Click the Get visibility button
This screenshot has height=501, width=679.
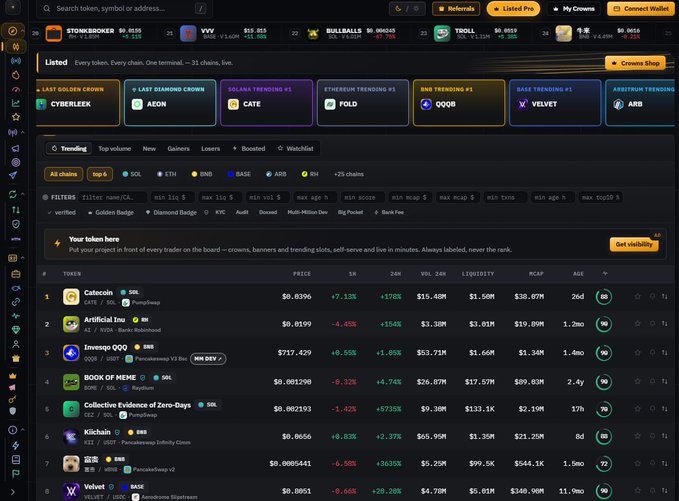tap(634, 244)
